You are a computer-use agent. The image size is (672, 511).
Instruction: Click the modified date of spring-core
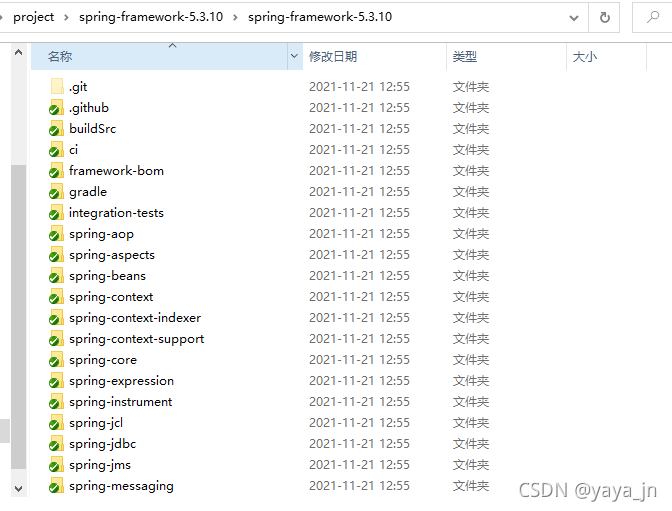(x=359, y=360)
